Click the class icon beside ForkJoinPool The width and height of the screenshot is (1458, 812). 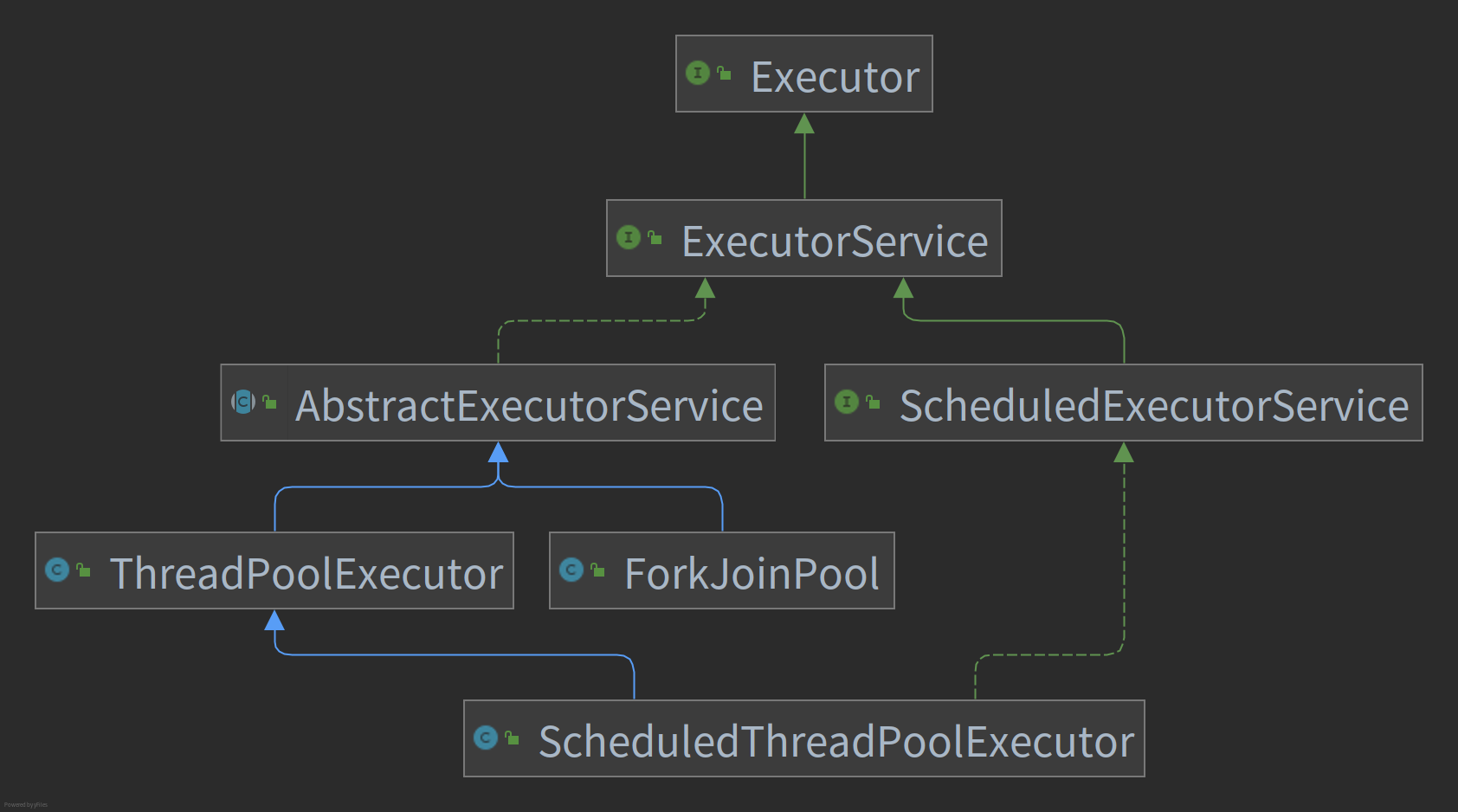571,570
